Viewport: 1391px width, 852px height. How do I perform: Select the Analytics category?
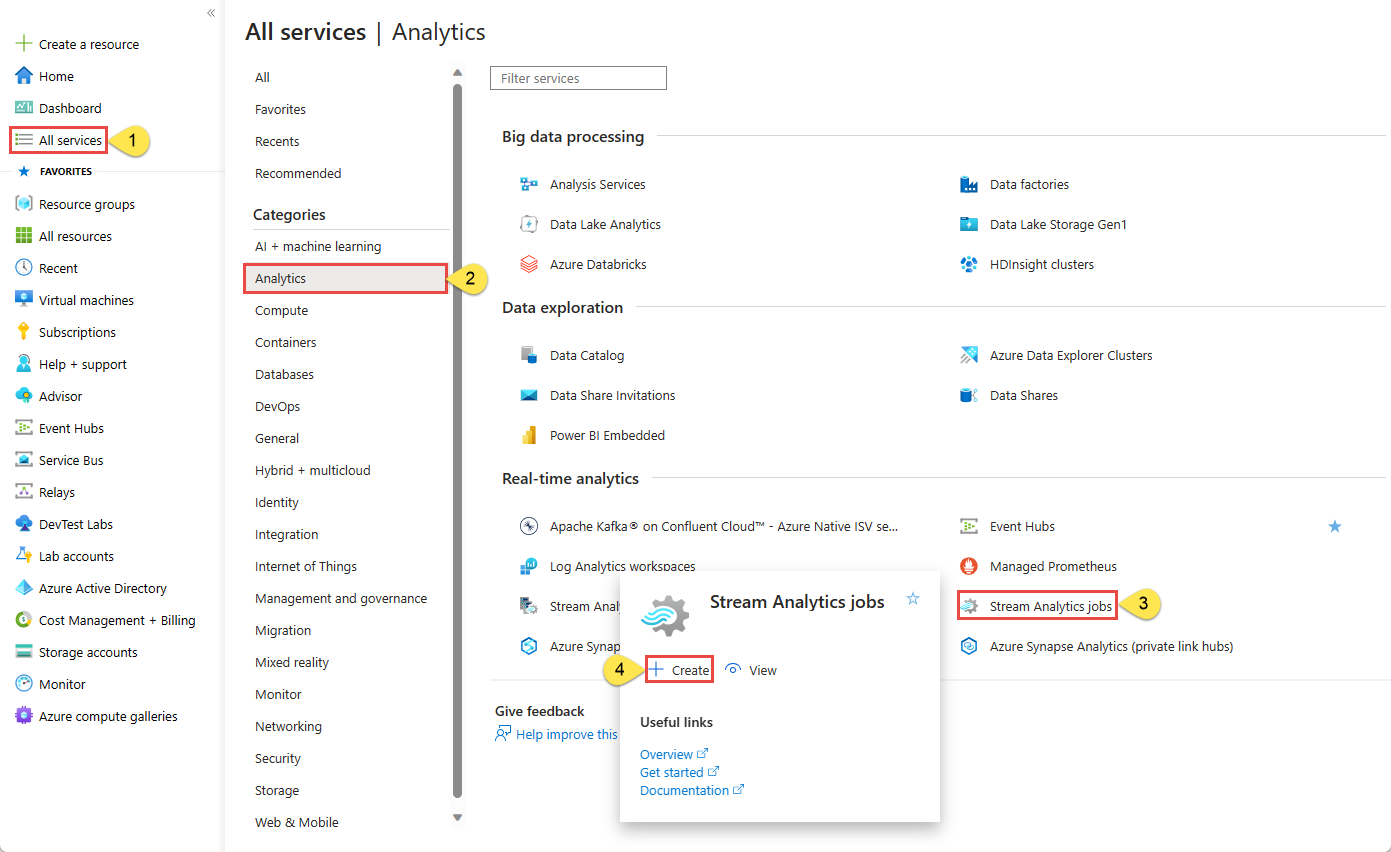[346, 278]
